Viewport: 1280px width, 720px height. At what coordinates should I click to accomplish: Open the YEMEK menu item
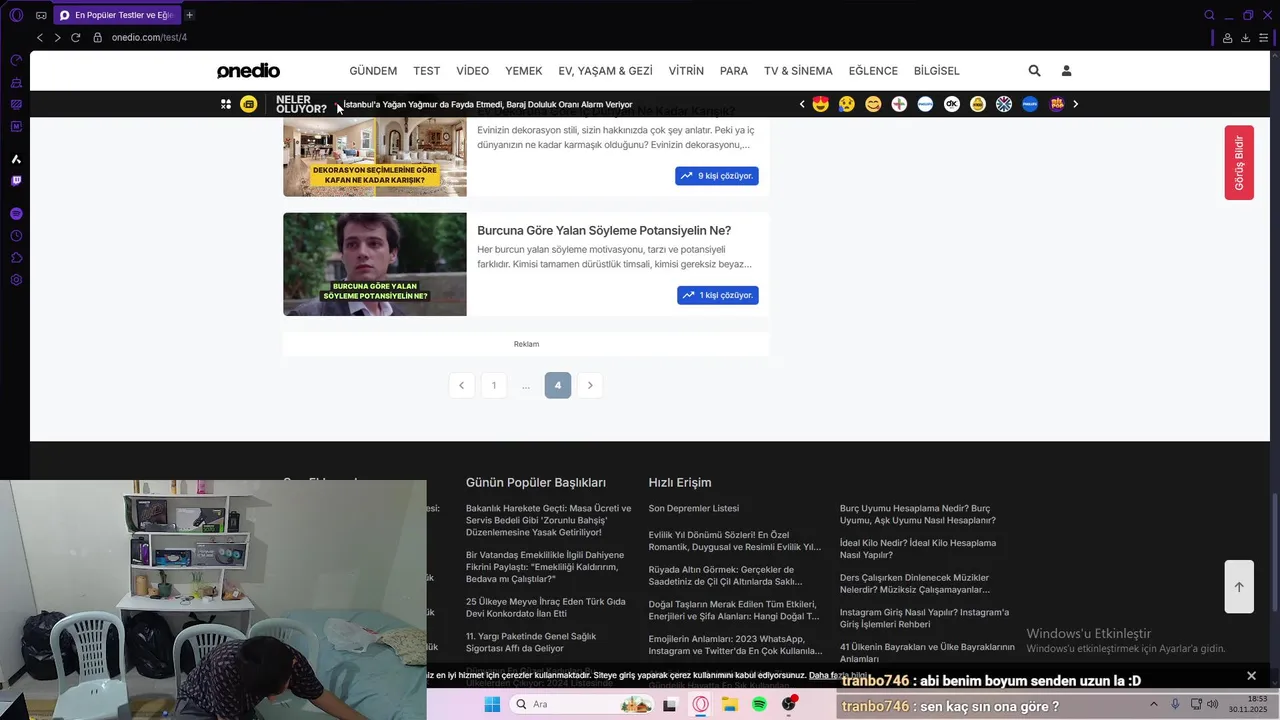click(x=524, y=71)
